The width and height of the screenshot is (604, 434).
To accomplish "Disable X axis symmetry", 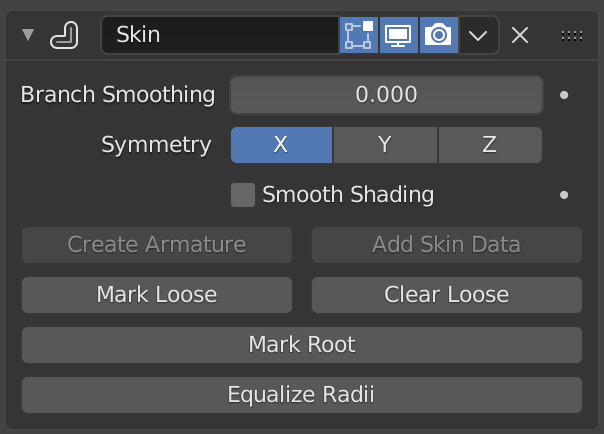I will (281, 144).
